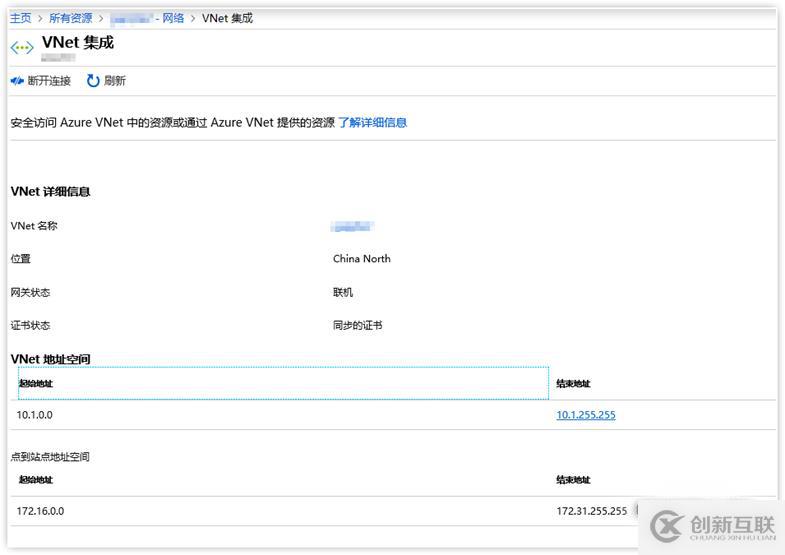Screen dimensions: 785x555
Task: Click the VNet 集成 page title
Action: 78,43
